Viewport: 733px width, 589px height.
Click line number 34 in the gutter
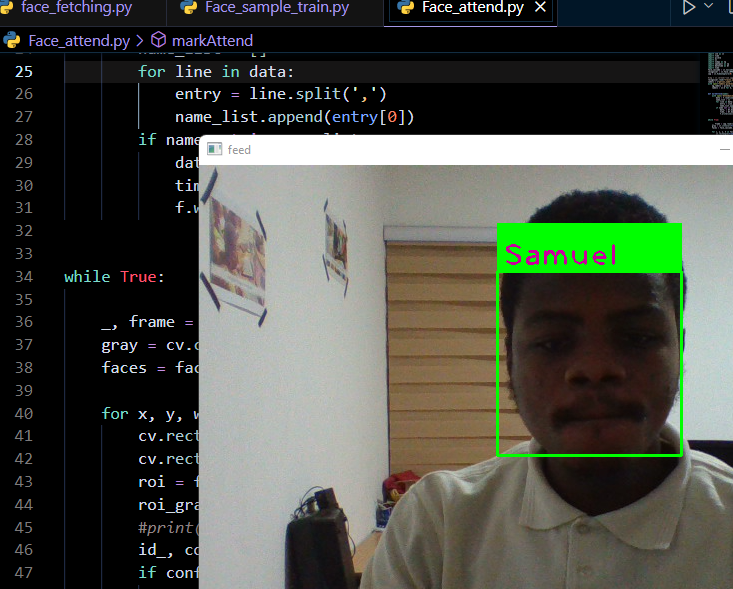[x=24, y=277]
